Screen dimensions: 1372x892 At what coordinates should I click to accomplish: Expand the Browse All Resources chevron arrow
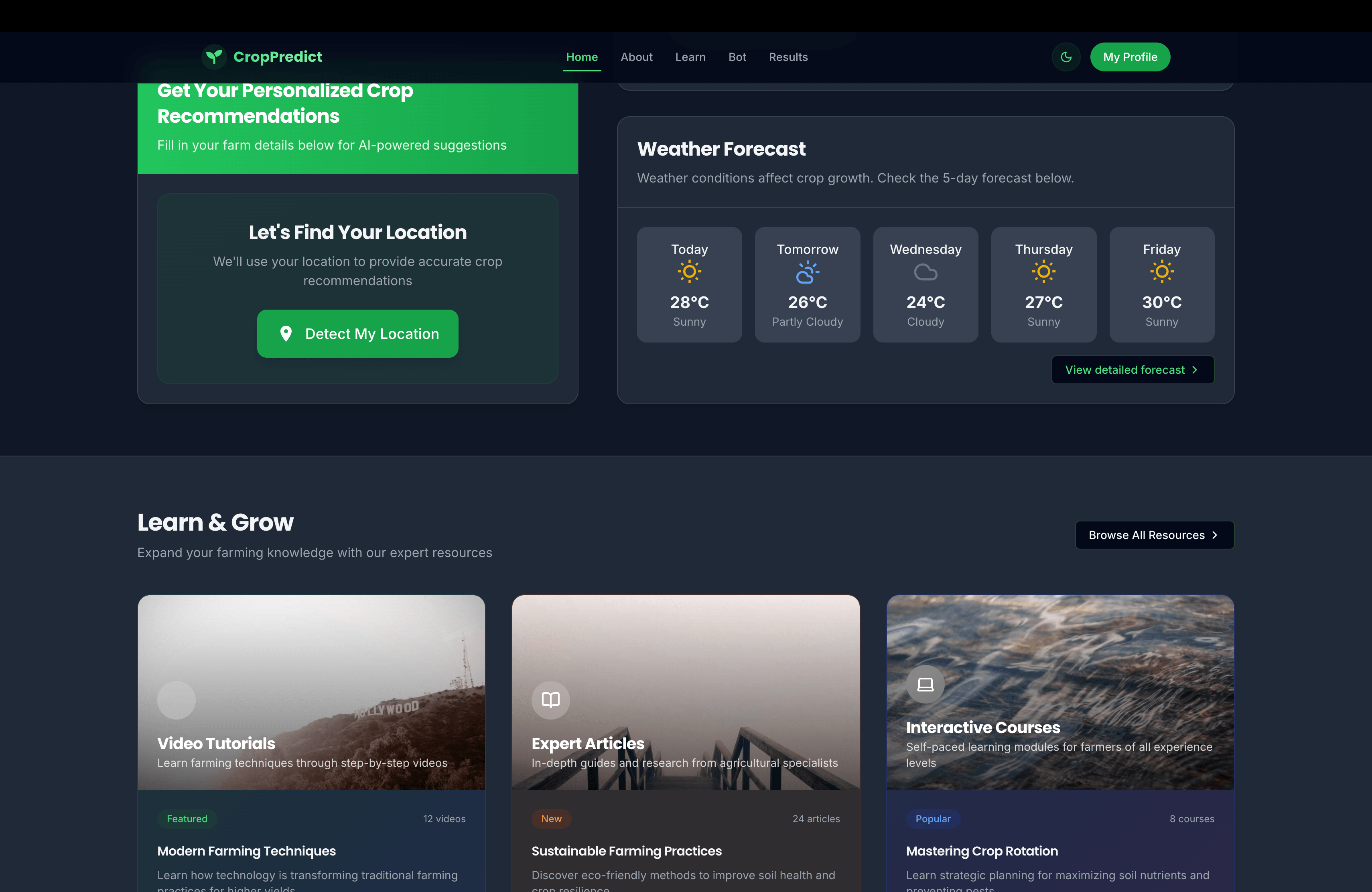pos(1215,535)
